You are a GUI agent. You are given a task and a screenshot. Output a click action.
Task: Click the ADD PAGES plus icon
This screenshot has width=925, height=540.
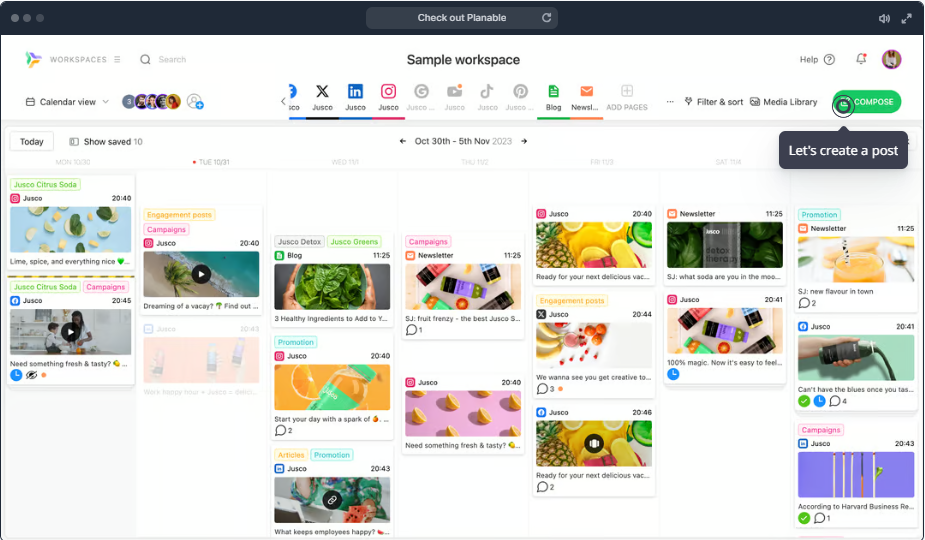(x=627, y=91)
